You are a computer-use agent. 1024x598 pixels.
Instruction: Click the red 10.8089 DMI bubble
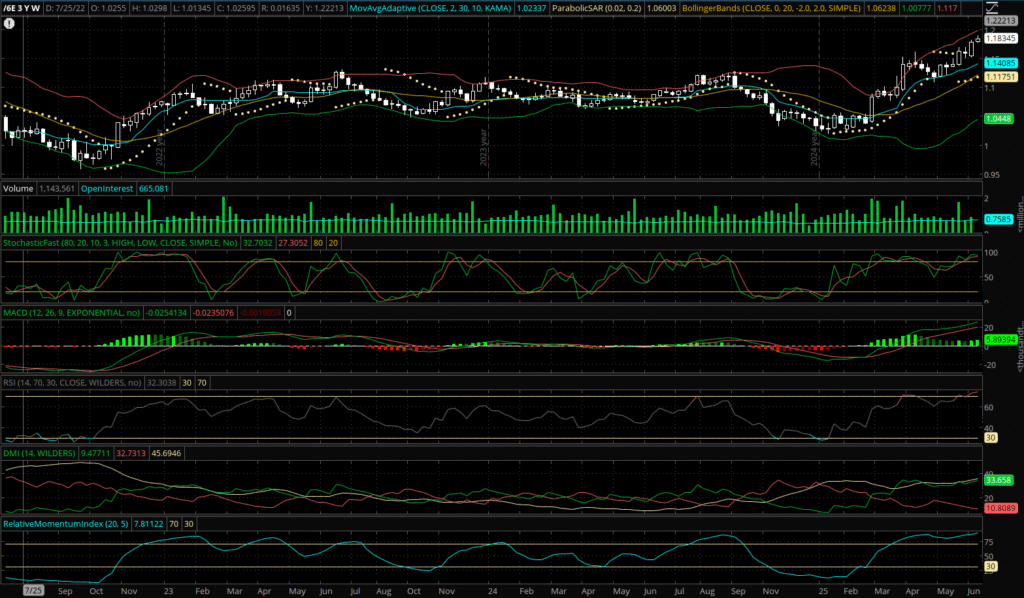coord(1000,508)
